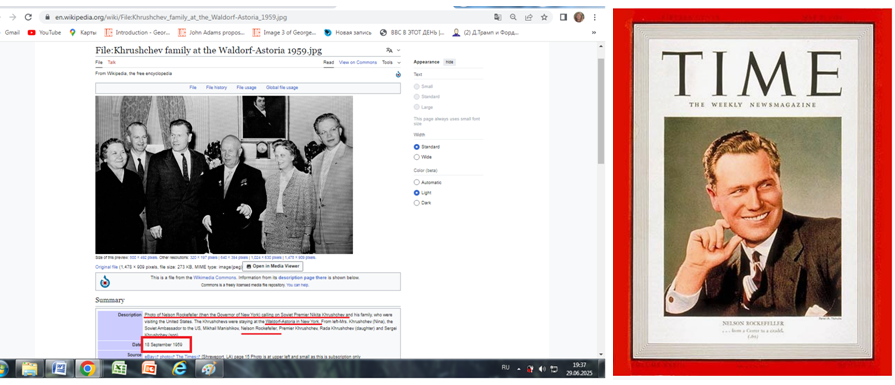895x385 pixels.
Task: Select the Large text size radio
Action: (x=417, y=107)
